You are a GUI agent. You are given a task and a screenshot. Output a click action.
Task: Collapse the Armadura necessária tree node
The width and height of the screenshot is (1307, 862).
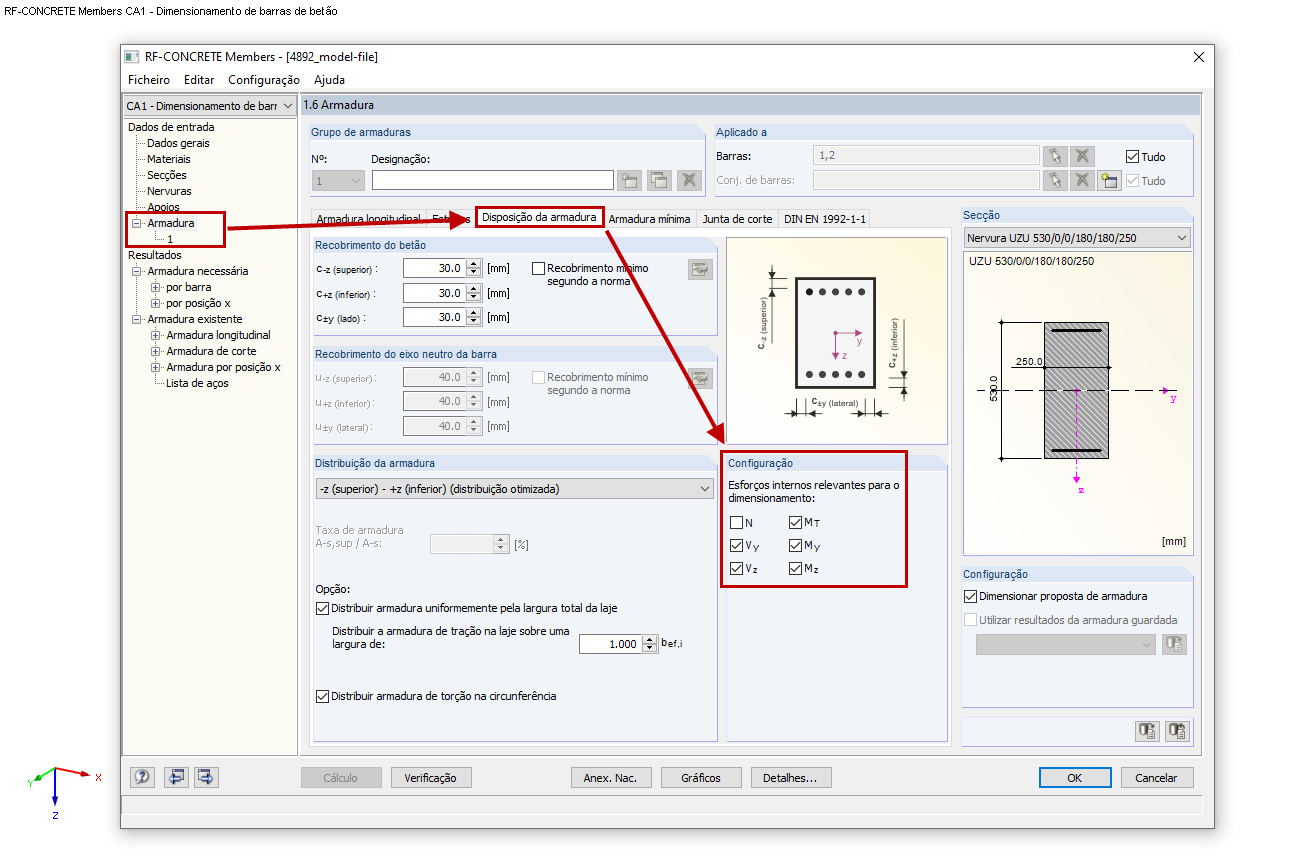137,271
